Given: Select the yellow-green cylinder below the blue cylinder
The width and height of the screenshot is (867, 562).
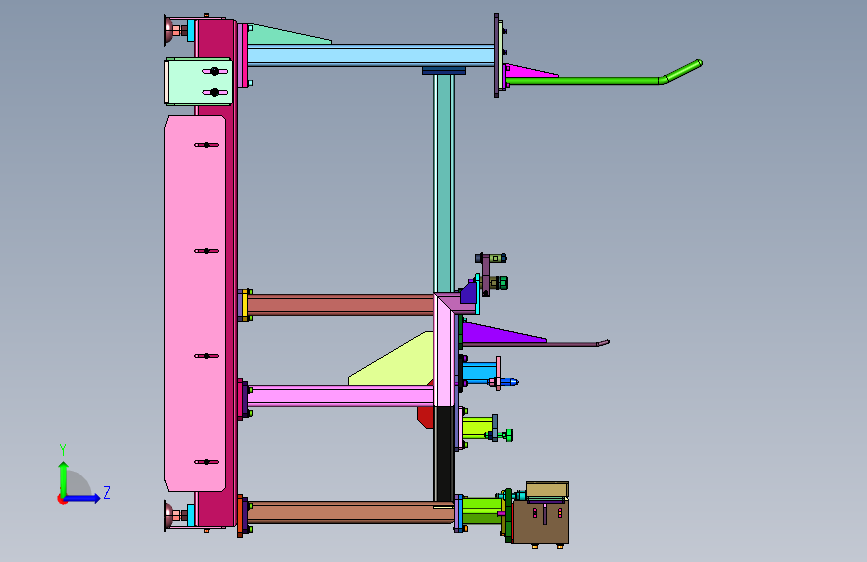Looking at the screenshot, I should point(477,427).
